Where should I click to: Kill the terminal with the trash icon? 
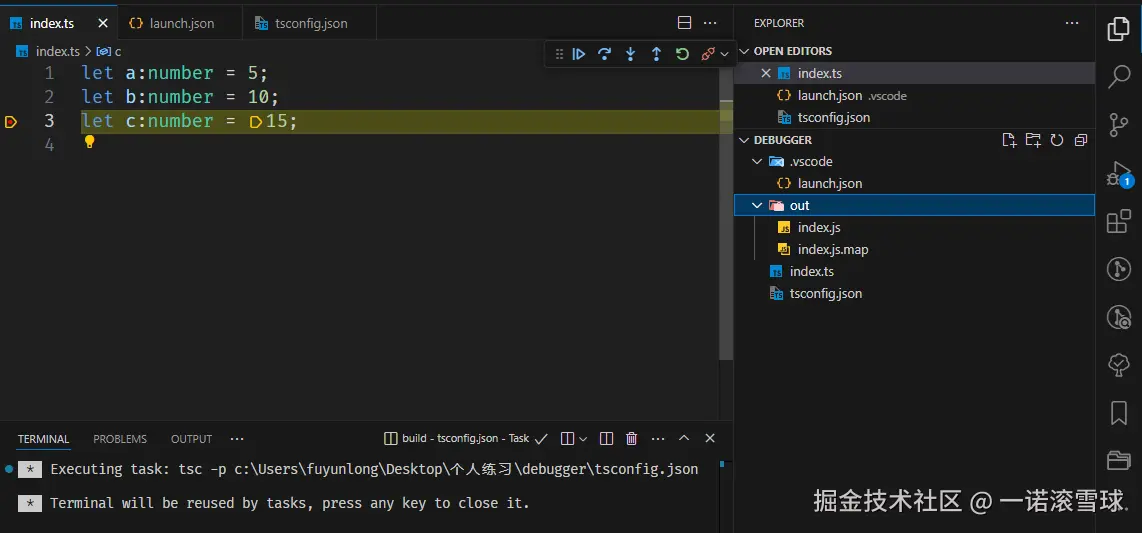click(631, 438)
